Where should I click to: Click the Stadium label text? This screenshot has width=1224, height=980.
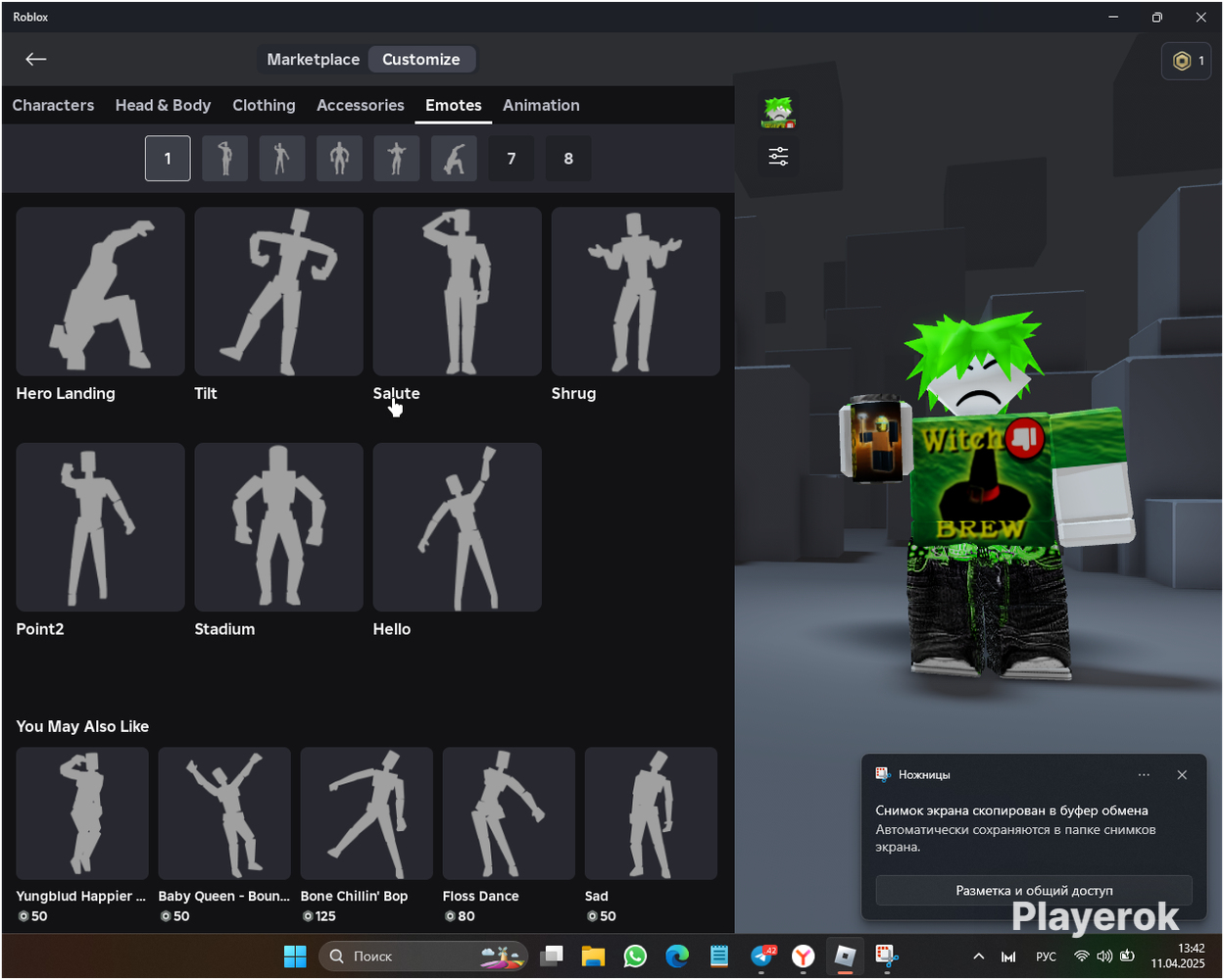click(224, 629)
